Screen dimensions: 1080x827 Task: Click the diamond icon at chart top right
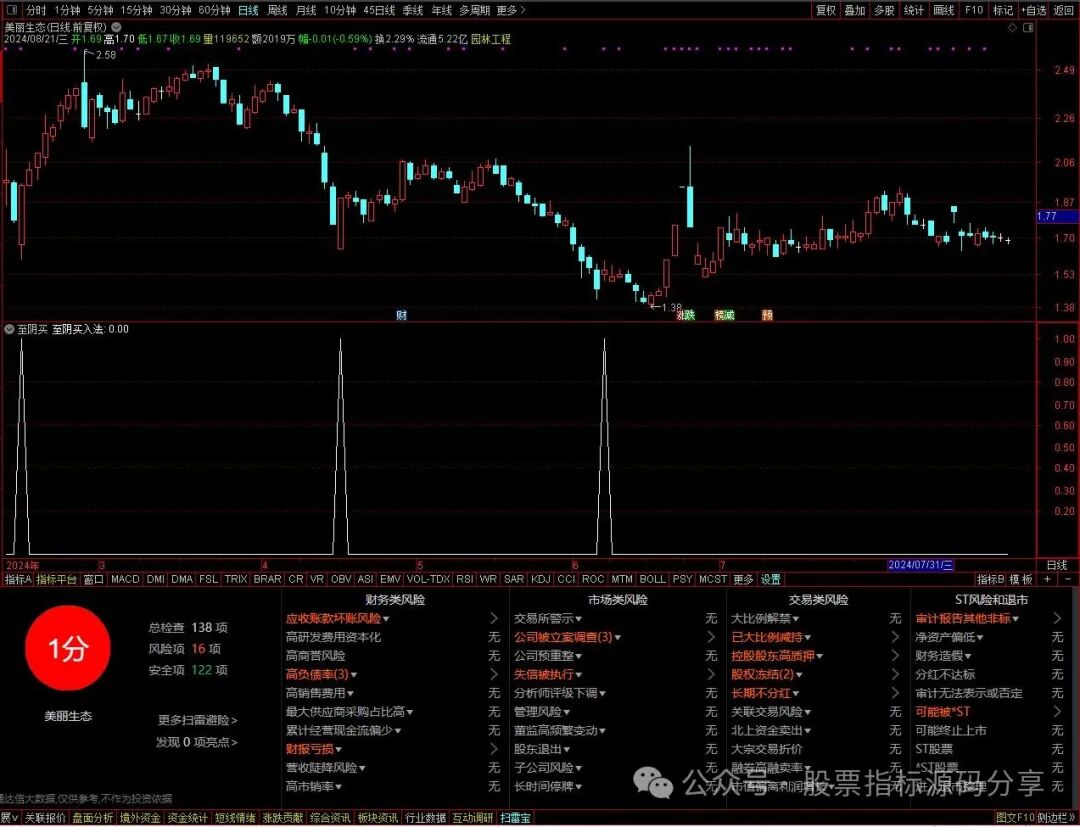click(1012, 28)
